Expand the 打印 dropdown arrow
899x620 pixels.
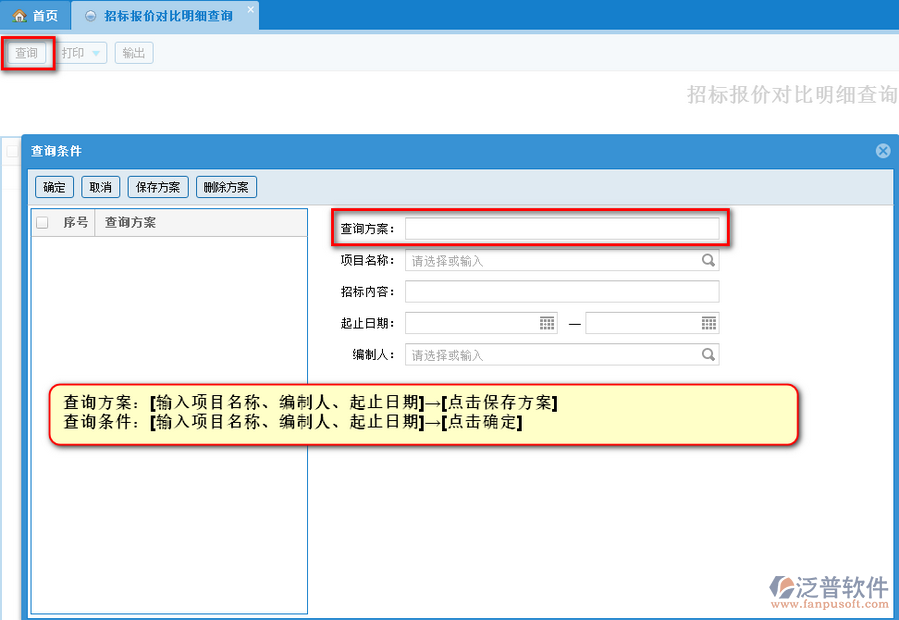(x=96, y=53)
